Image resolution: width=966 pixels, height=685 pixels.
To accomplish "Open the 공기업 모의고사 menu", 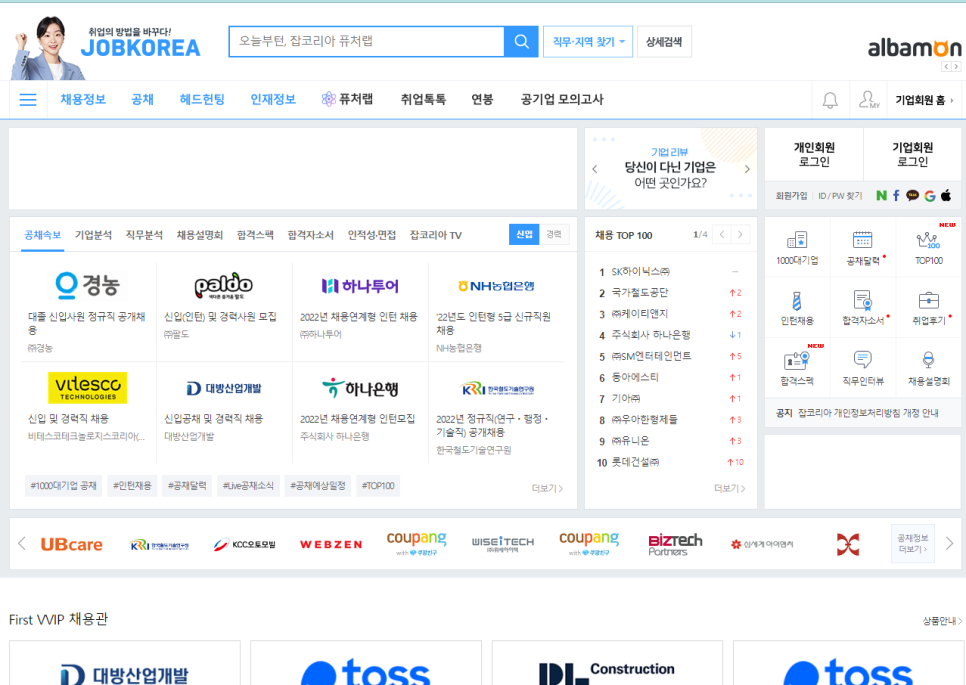I will tap(562, 99).
